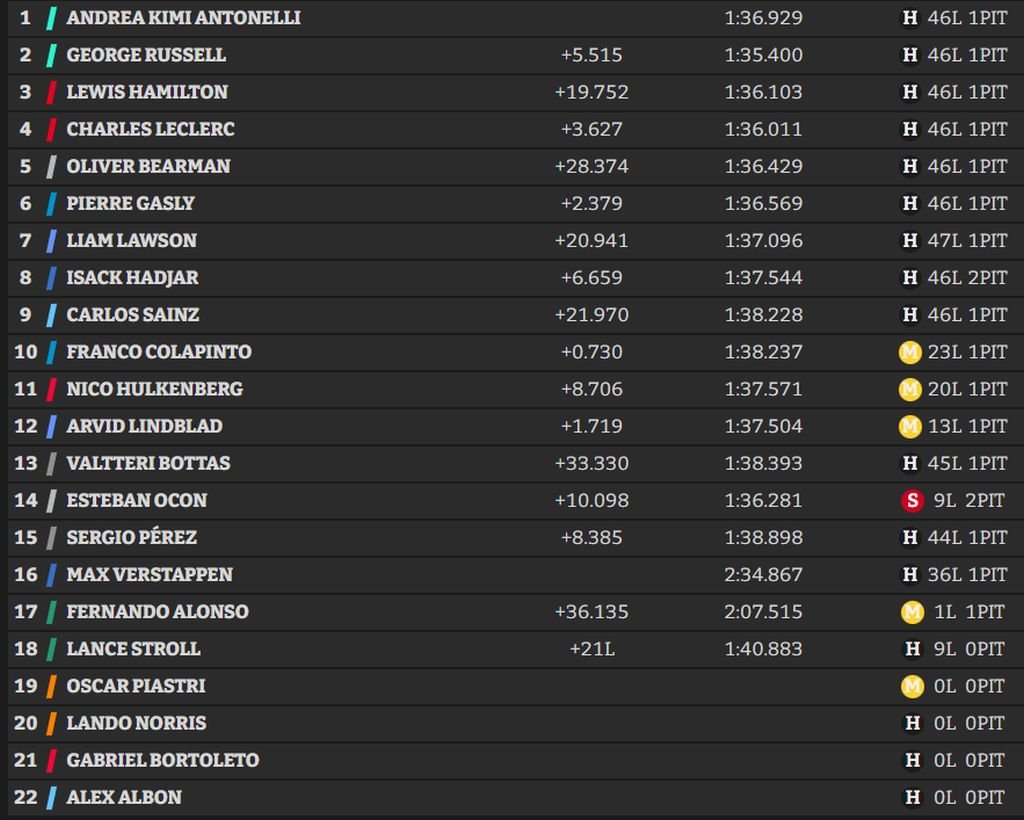
Task: Select the medium tyre icon beside Arvid Lindblad
Action: pyautogui.click(x=909, y=426)
